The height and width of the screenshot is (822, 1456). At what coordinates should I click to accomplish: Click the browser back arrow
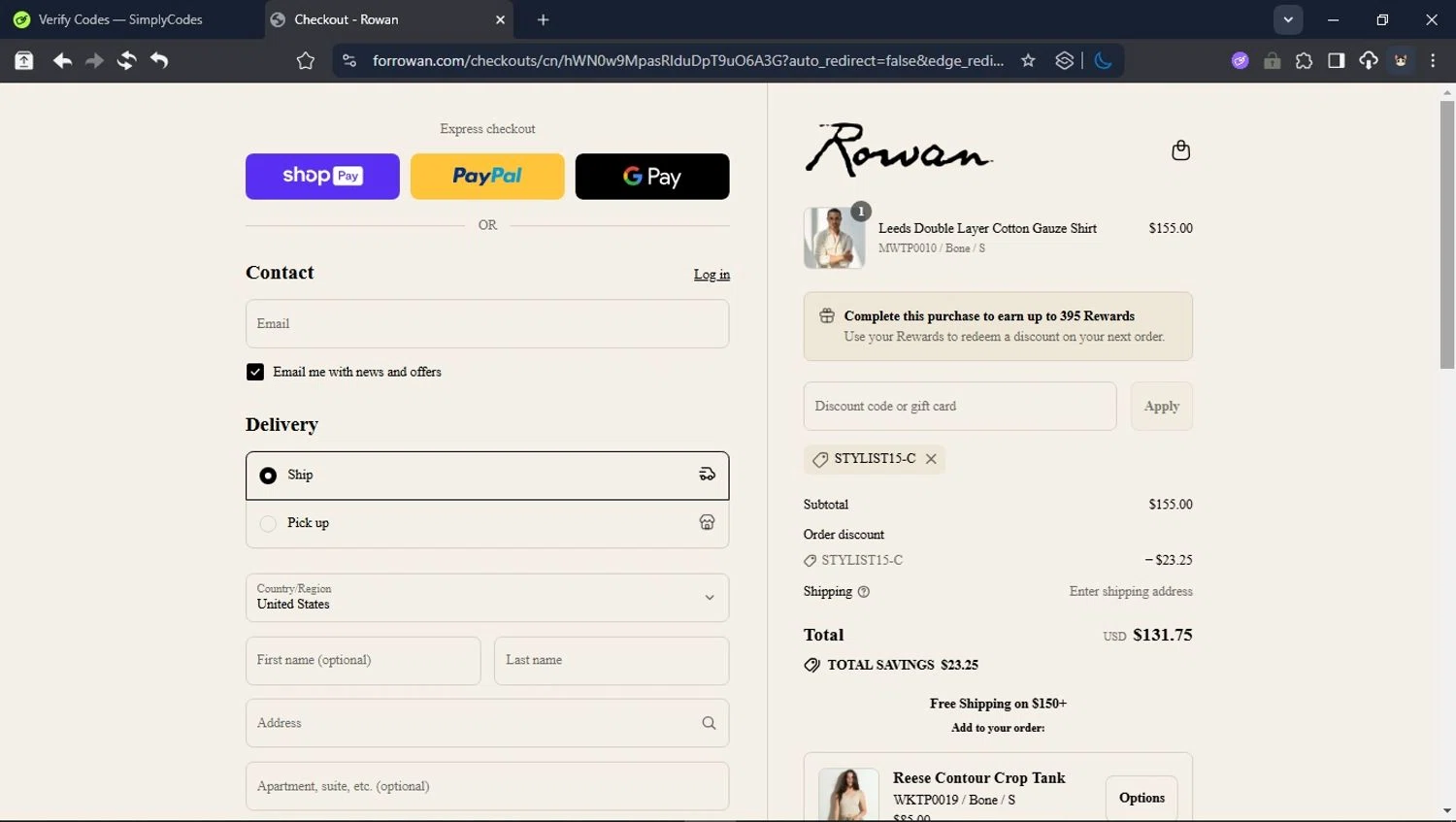click(62, 61)
